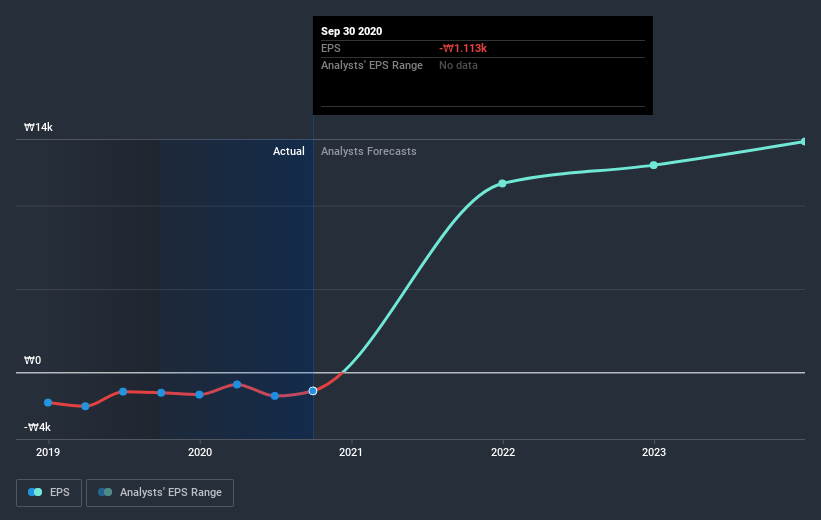Select the 2022 forecast data point
This screenshot has height=520, width=821.
502,183
